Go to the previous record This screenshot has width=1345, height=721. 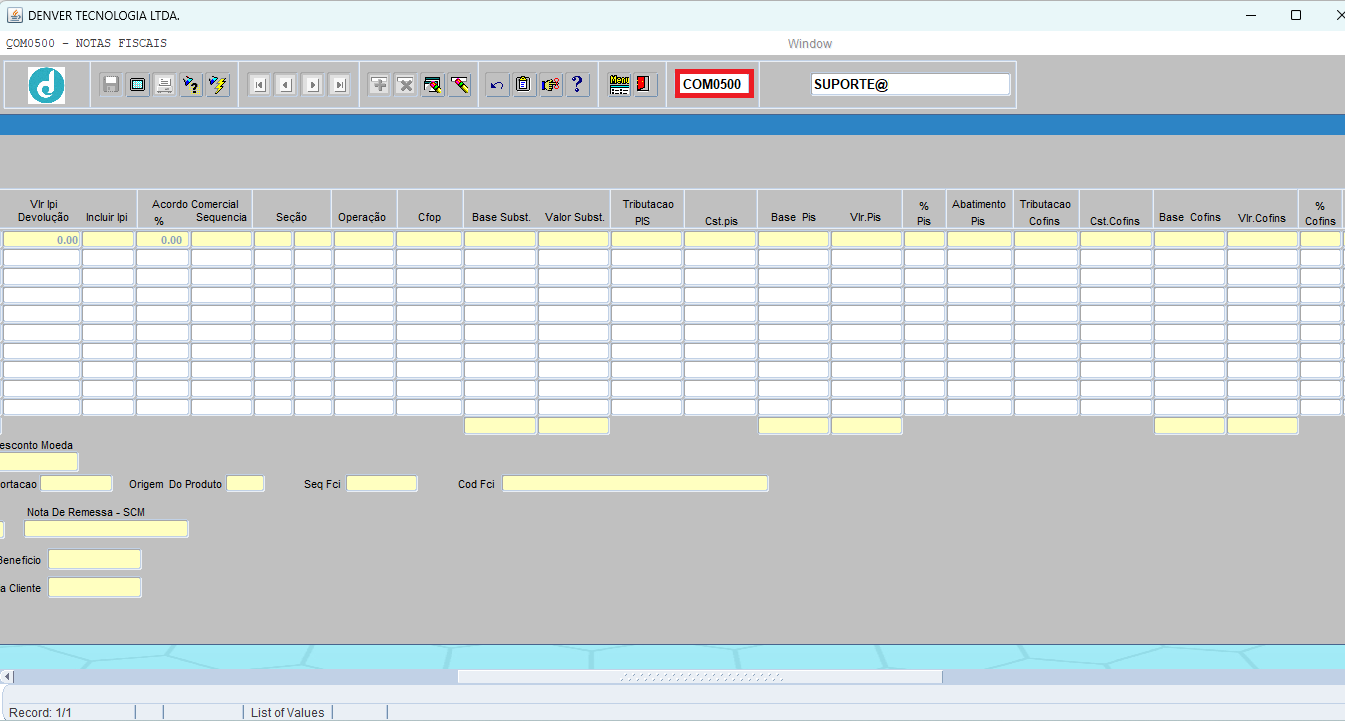(286, 85)
